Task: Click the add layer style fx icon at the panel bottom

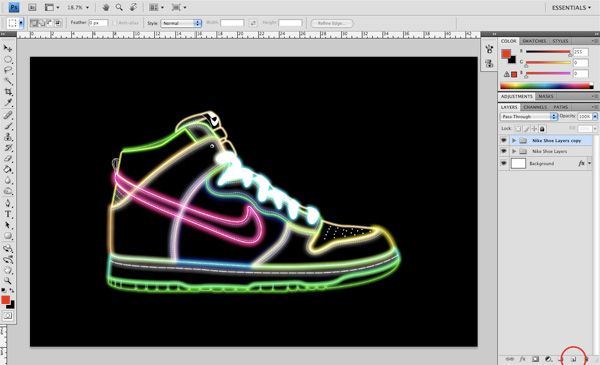Action: point(523,359)
